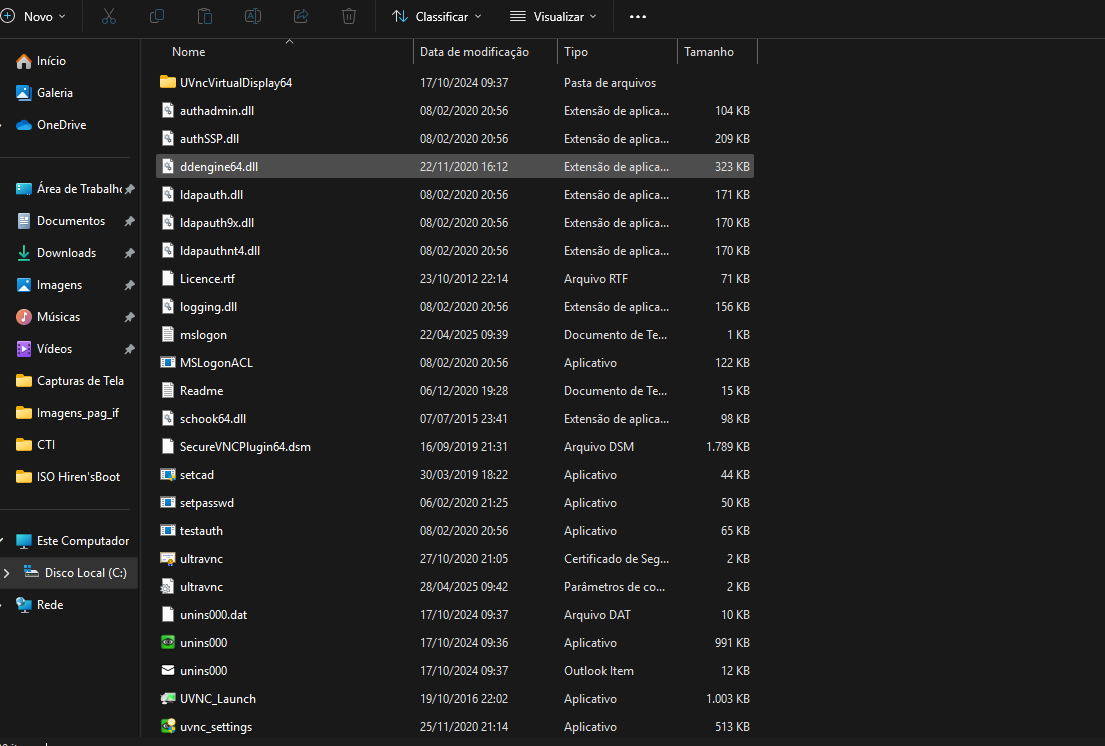Open Imagens_pag_if folder in sidebar
This screenshot has width=1105, height=746.
[x=67, y=413]
